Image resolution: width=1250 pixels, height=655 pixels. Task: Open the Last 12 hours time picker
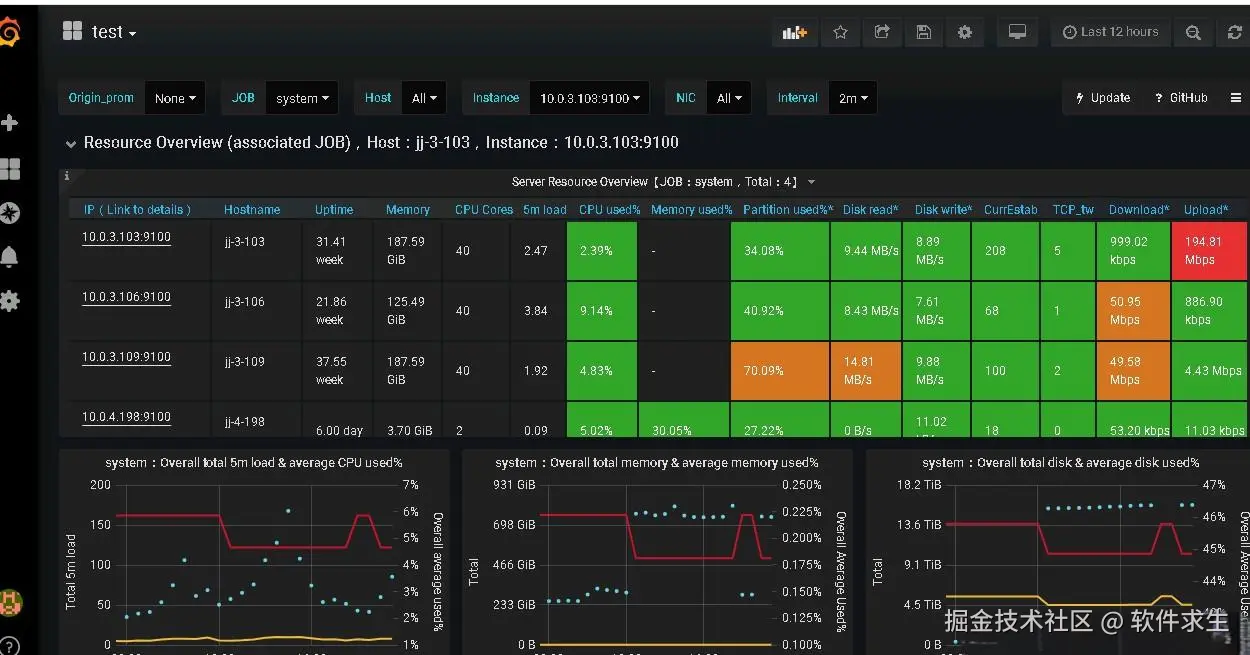click(1110, 33)
